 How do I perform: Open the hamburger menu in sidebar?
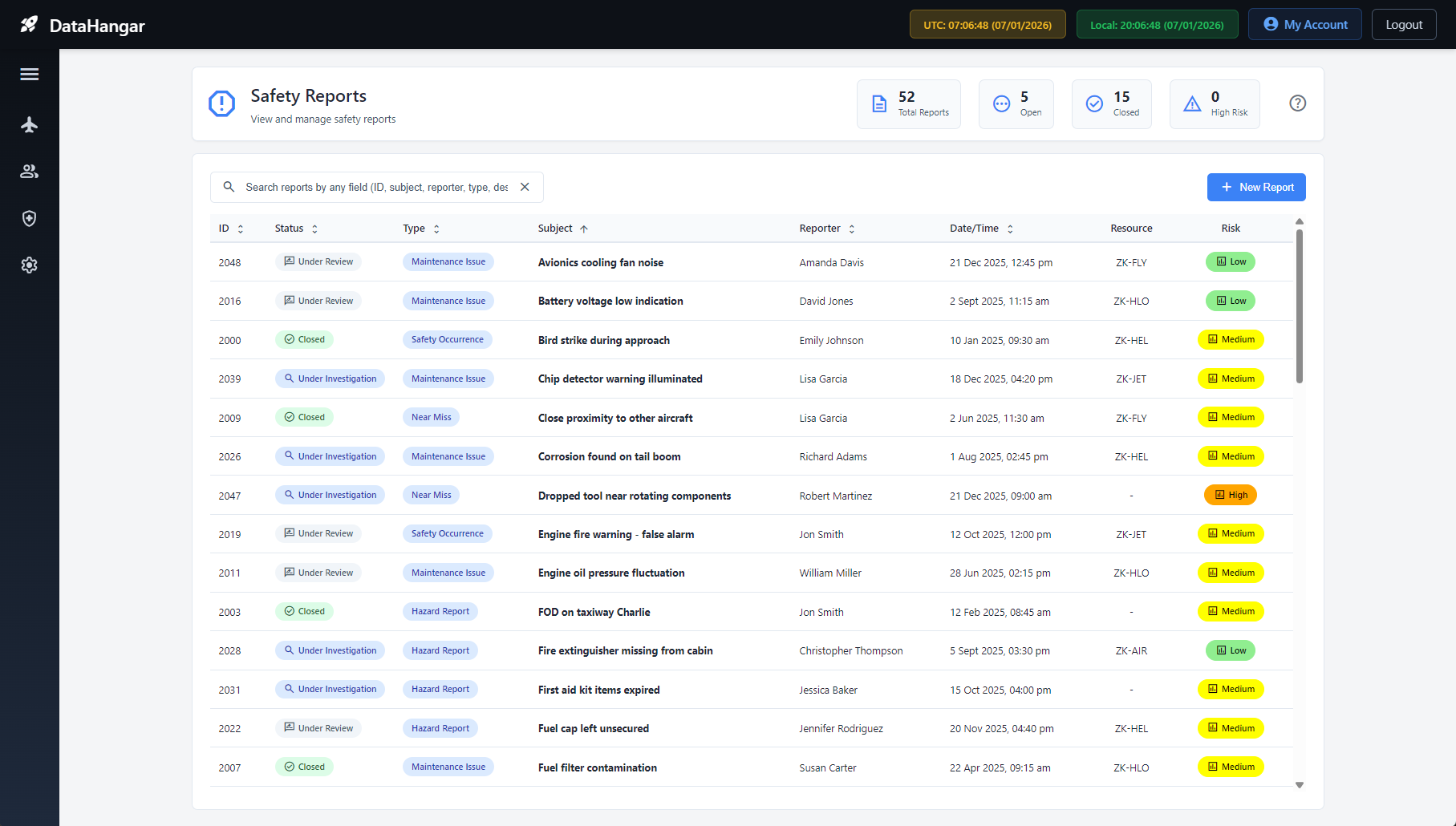pos(30,75)
